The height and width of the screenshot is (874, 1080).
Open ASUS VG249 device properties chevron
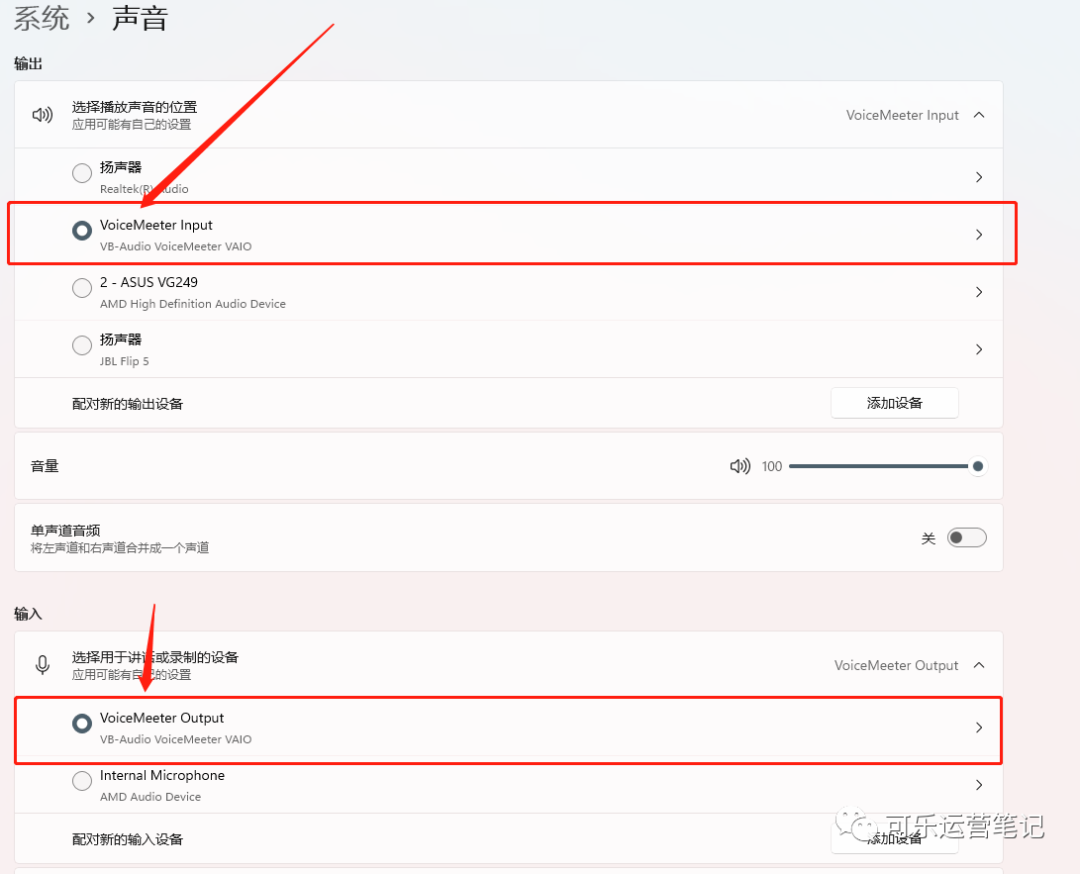pyautogui.click(x=979, y=292)
